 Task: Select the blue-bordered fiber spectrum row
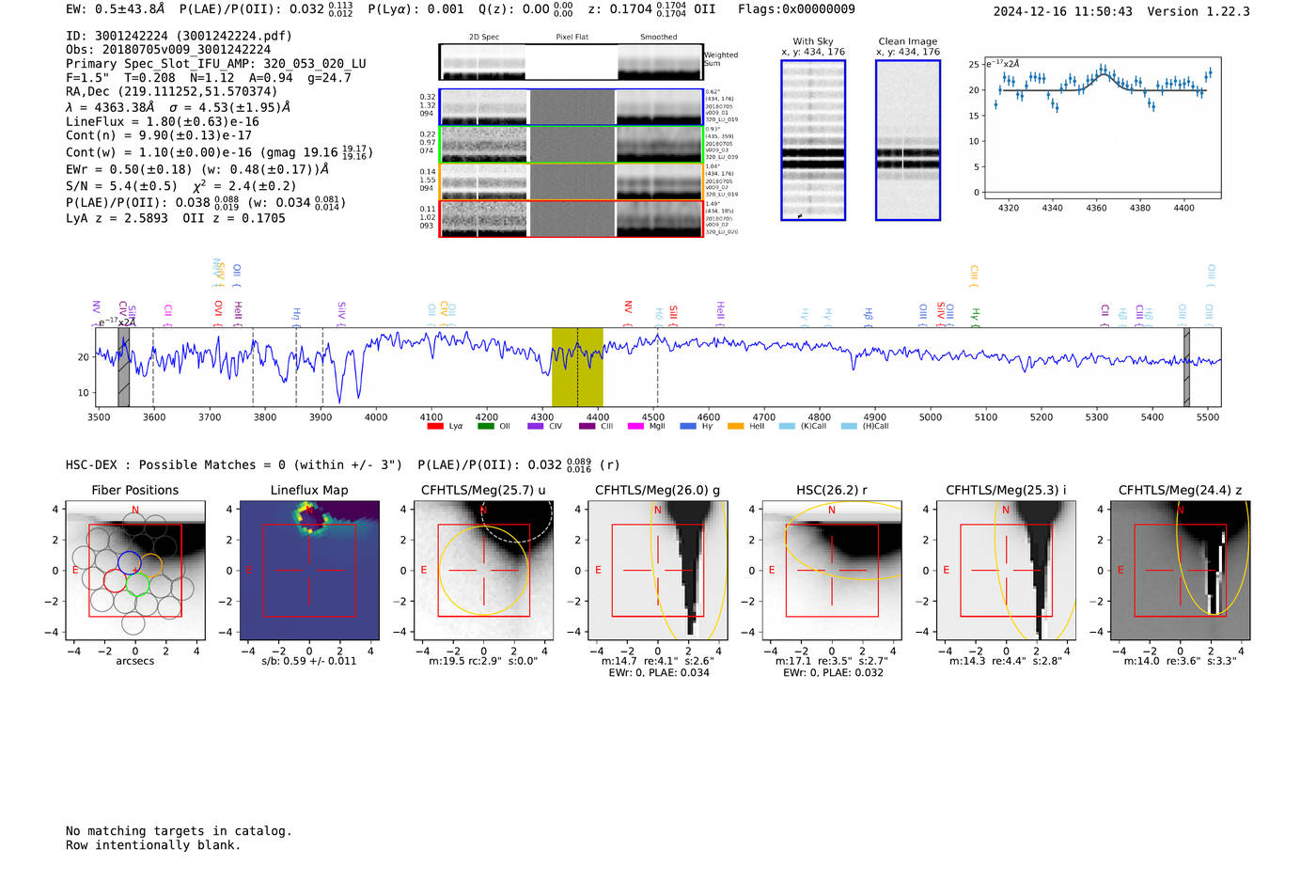pos(571,107)
